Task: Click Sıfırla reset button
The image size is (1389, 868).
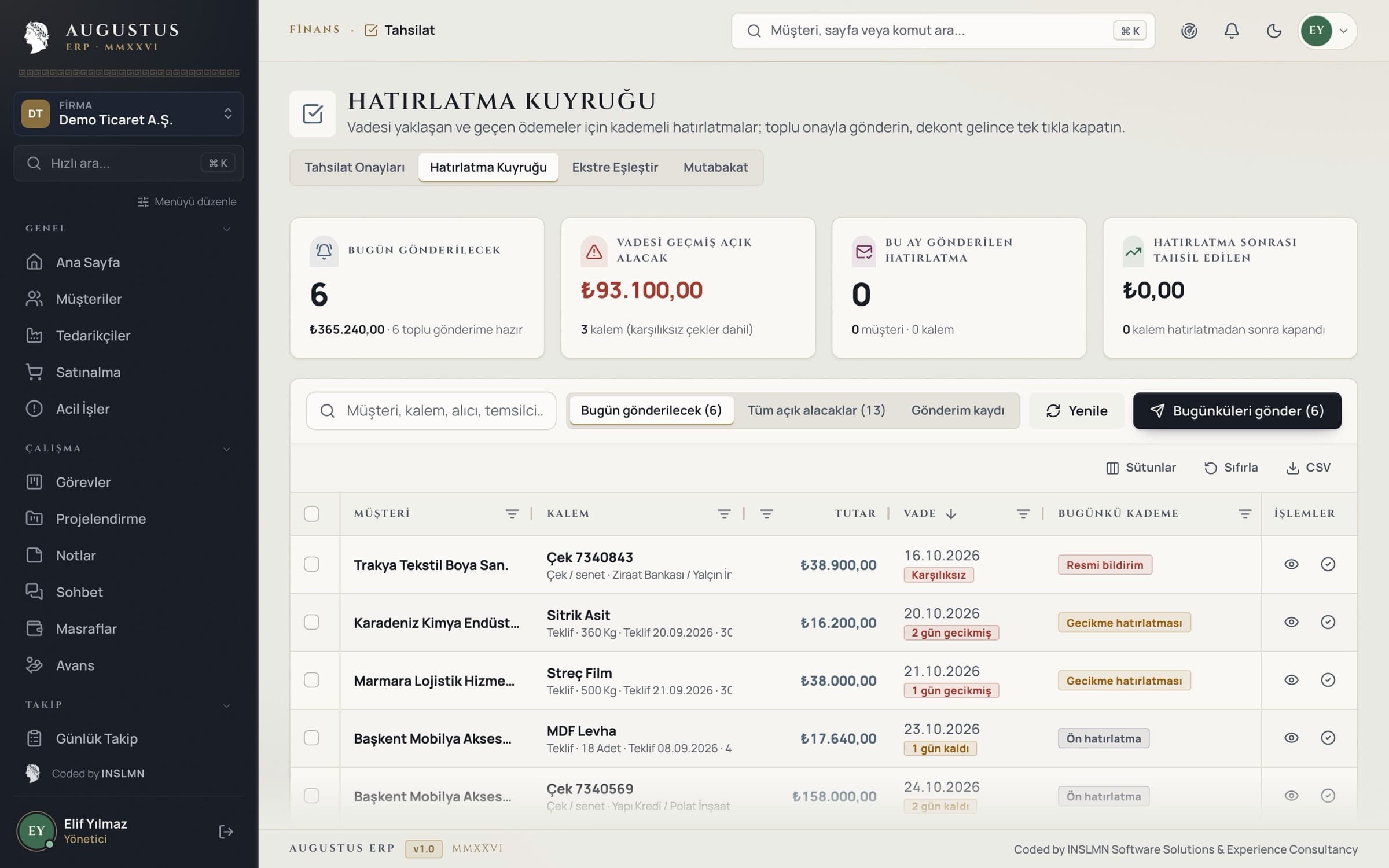Action: 1231,468
